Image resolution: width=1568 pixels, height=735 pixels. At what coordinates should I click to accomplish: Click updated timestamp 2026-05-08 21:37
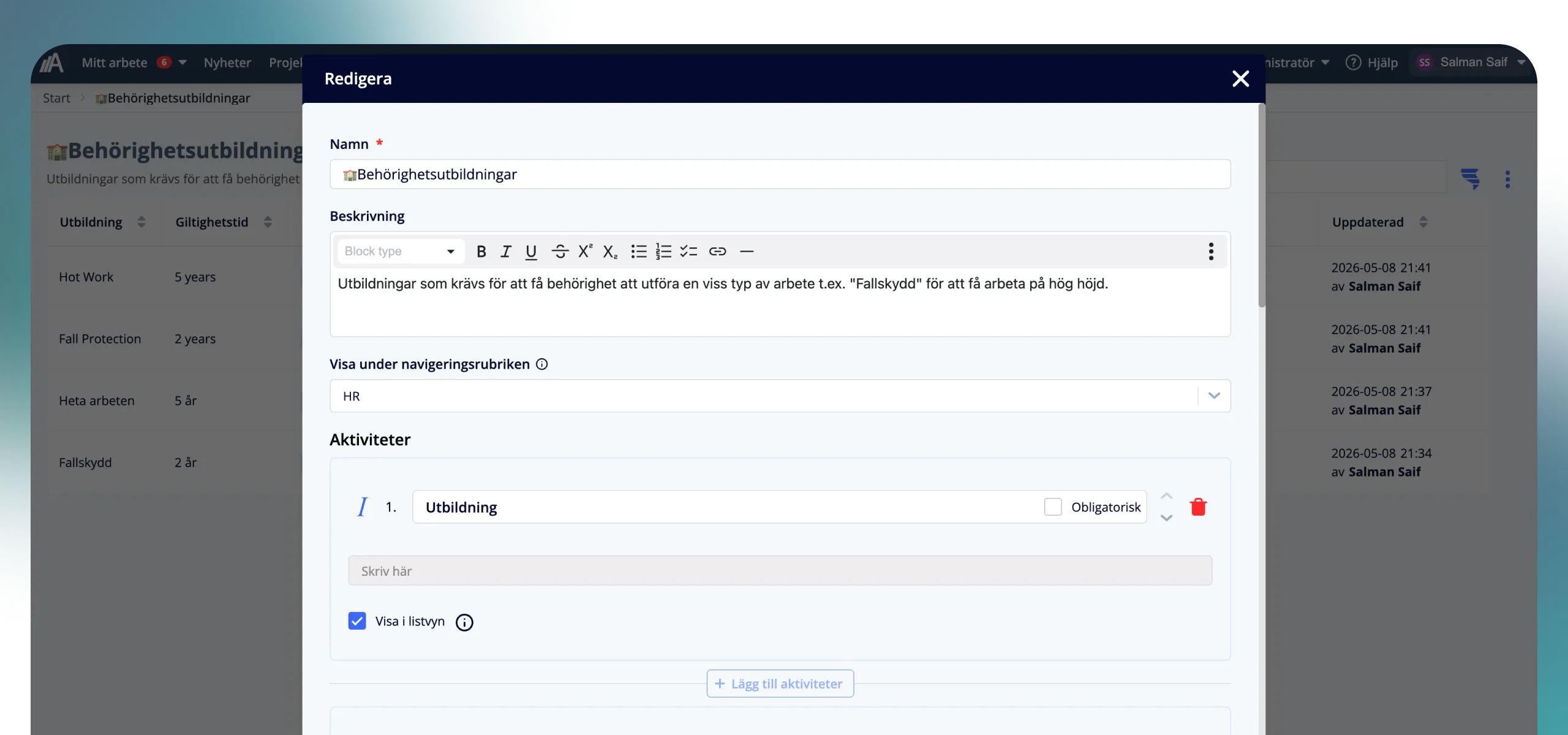coord(1381,391)
